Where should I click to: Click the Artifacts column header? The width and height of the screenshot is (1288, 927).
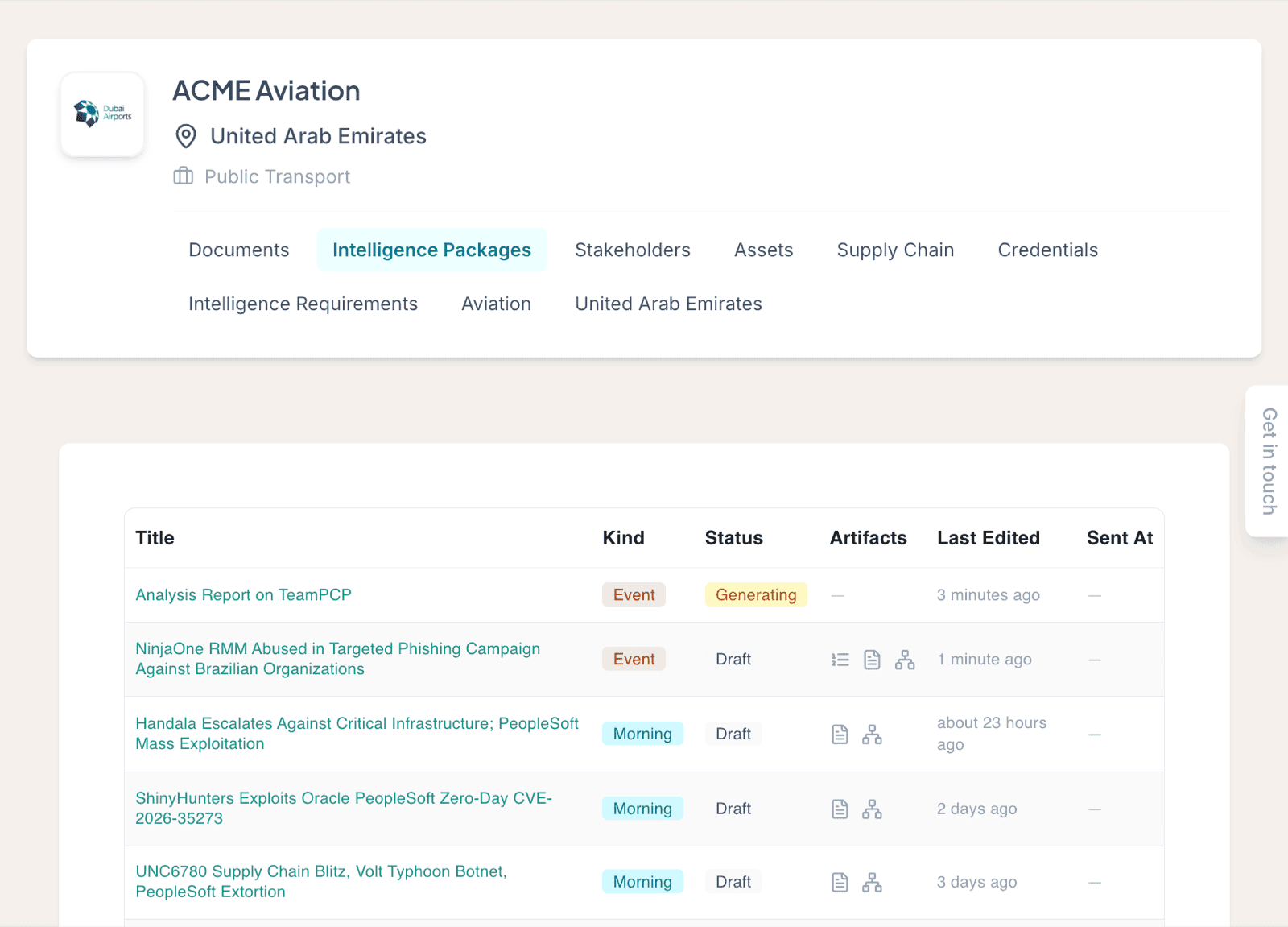pos(869,538)
